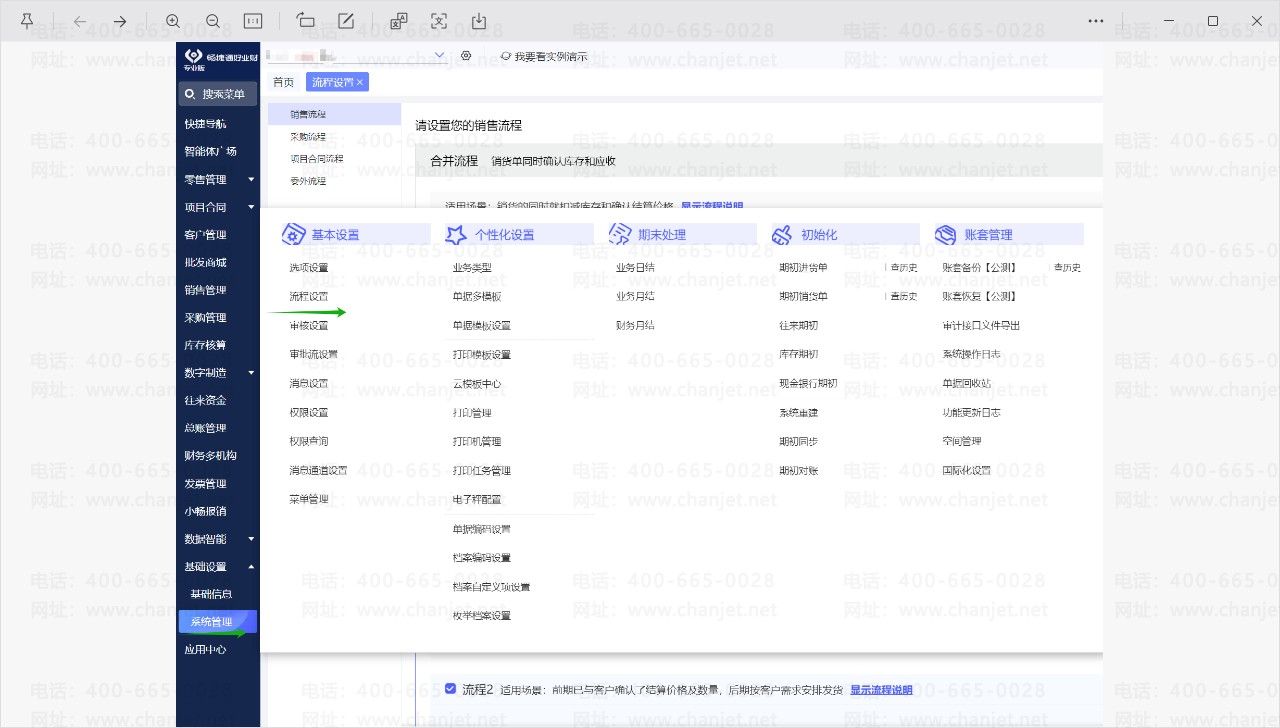This screenshot has height=728, width=1280.
Task: Open 系统管理 in the sidebar
Action: point(218,622)
